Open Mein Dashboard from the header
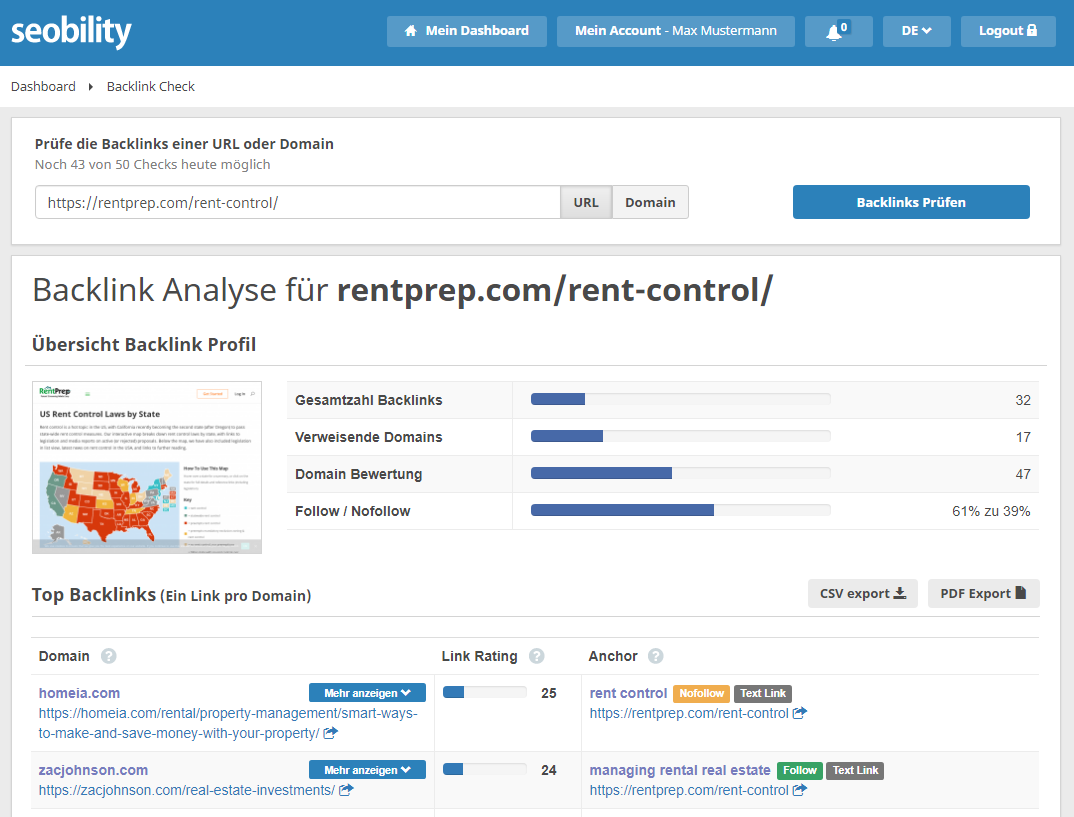Image resolution: width=1074 pixels, height=817 pixels. coord(466,32)
